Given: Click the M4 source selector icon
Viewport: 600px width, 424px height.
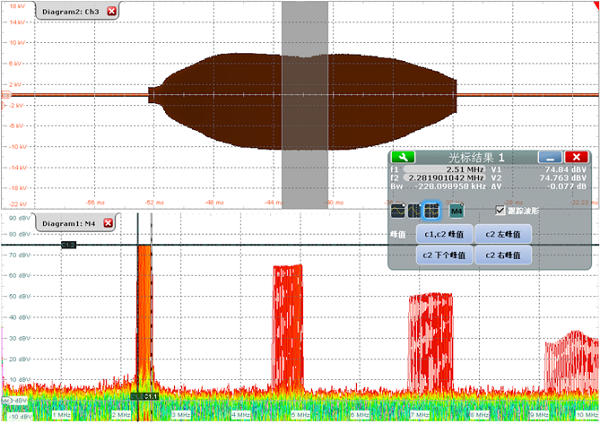Looking at the screenshot, I should [457, 211].
